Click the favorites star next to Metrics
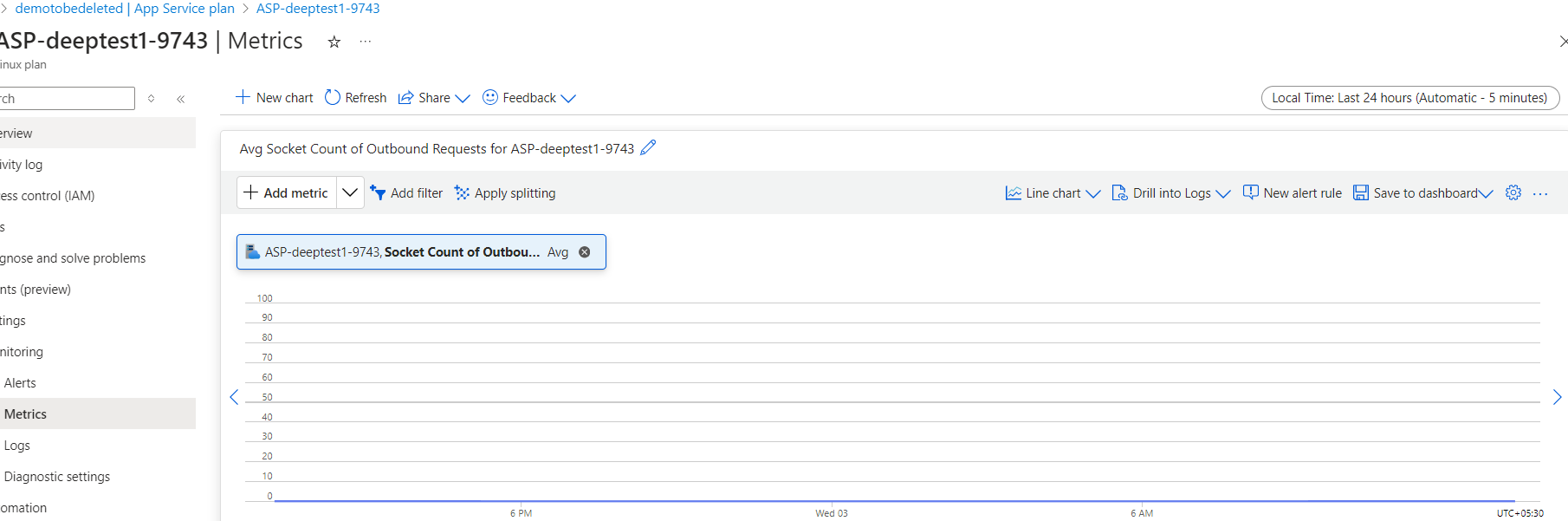Viewport: 1568px width, 521px height. tap(334, 41)
